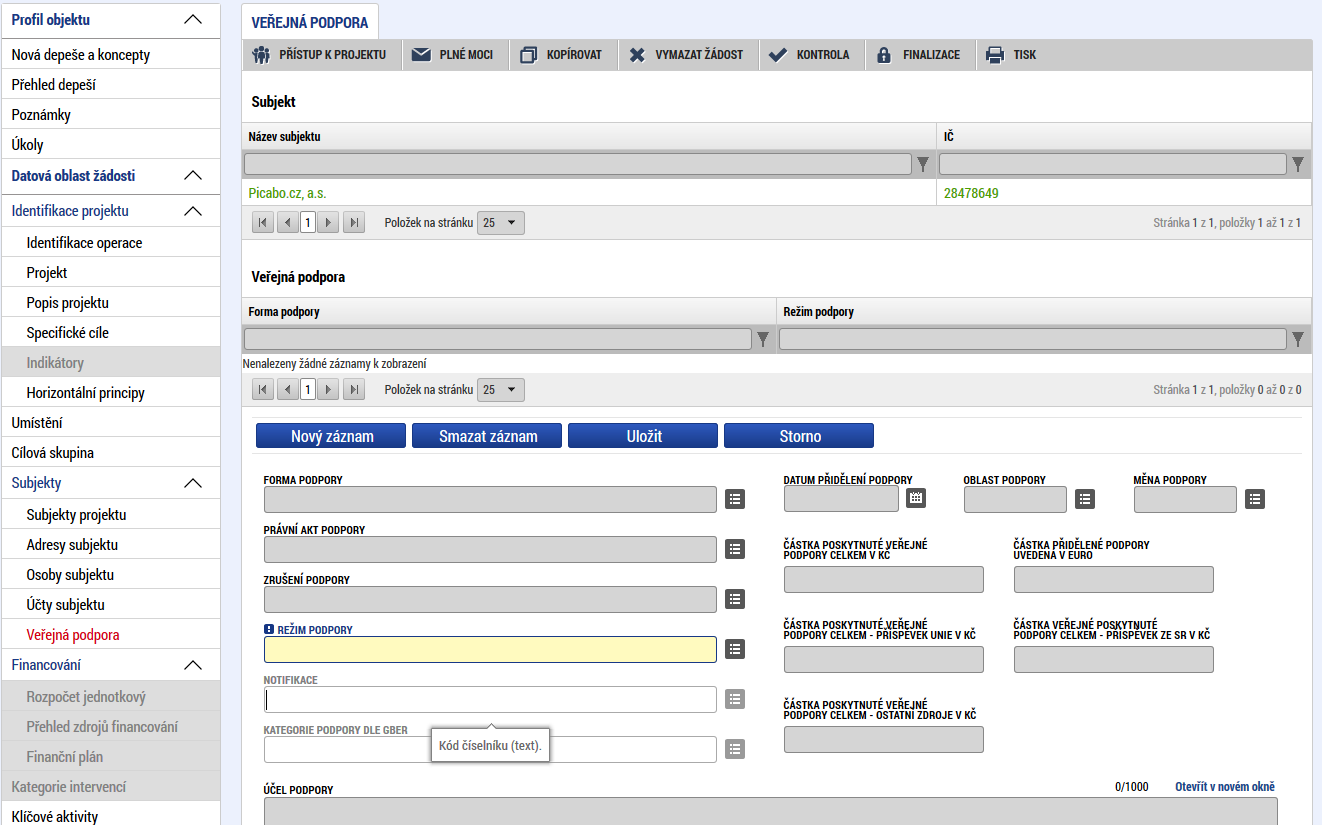Open list picker for Režim podpory field
Screen dimensions: 1322x825
pos(735,649)
